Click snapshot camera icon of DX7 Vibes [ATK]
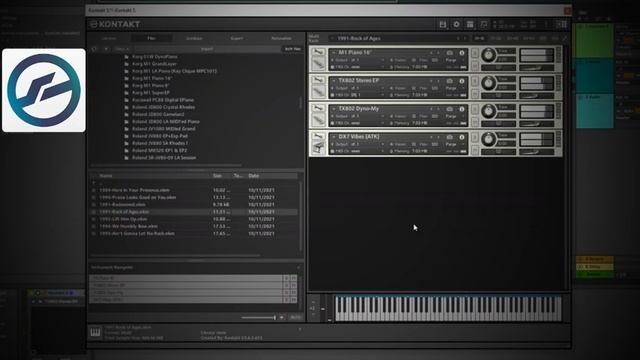 pyautogui.click(x=450, y=138)
